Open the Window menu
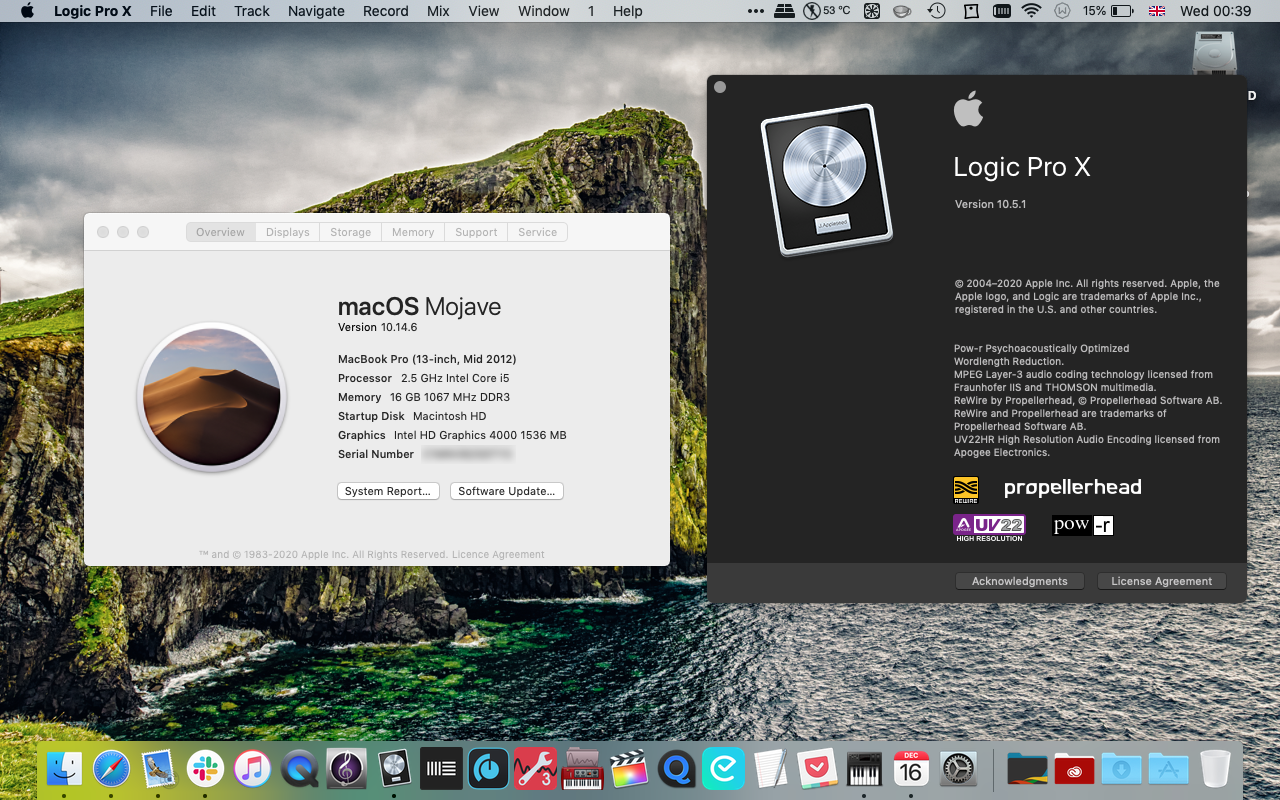Image resolution: width=1280 pixels, height=800 pixels. (544, 11)
